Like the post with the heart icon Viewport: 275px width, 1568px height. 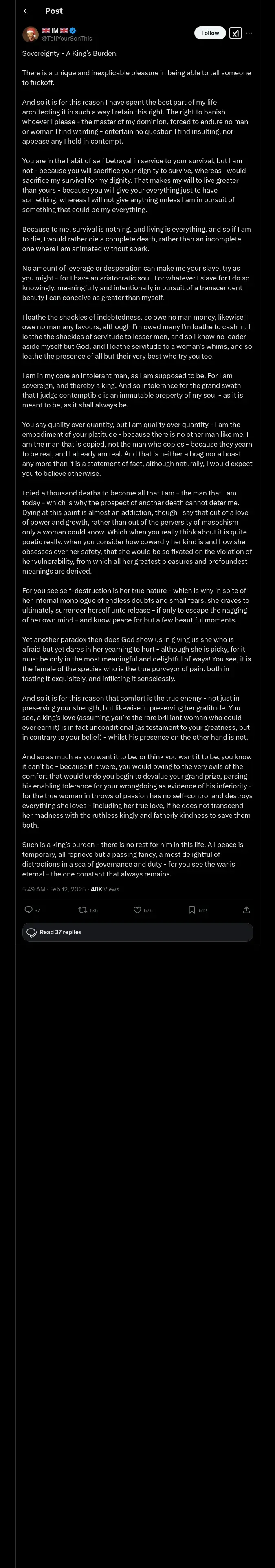tap(137, 909)
